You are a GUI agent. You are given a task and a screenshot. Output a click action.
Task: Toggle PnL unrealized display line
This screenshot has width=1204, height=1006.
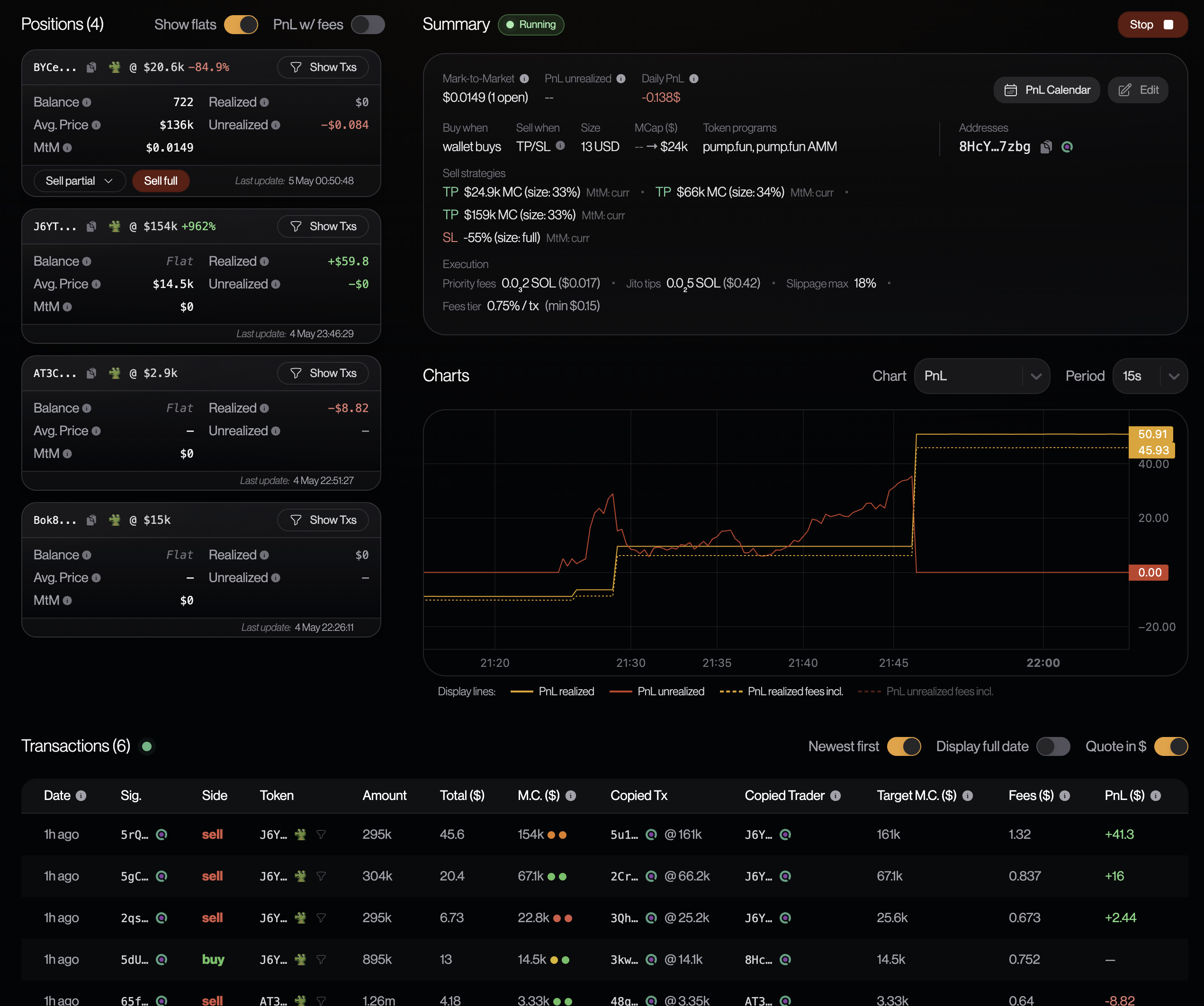pyautogui.click(x=657, y=692)
